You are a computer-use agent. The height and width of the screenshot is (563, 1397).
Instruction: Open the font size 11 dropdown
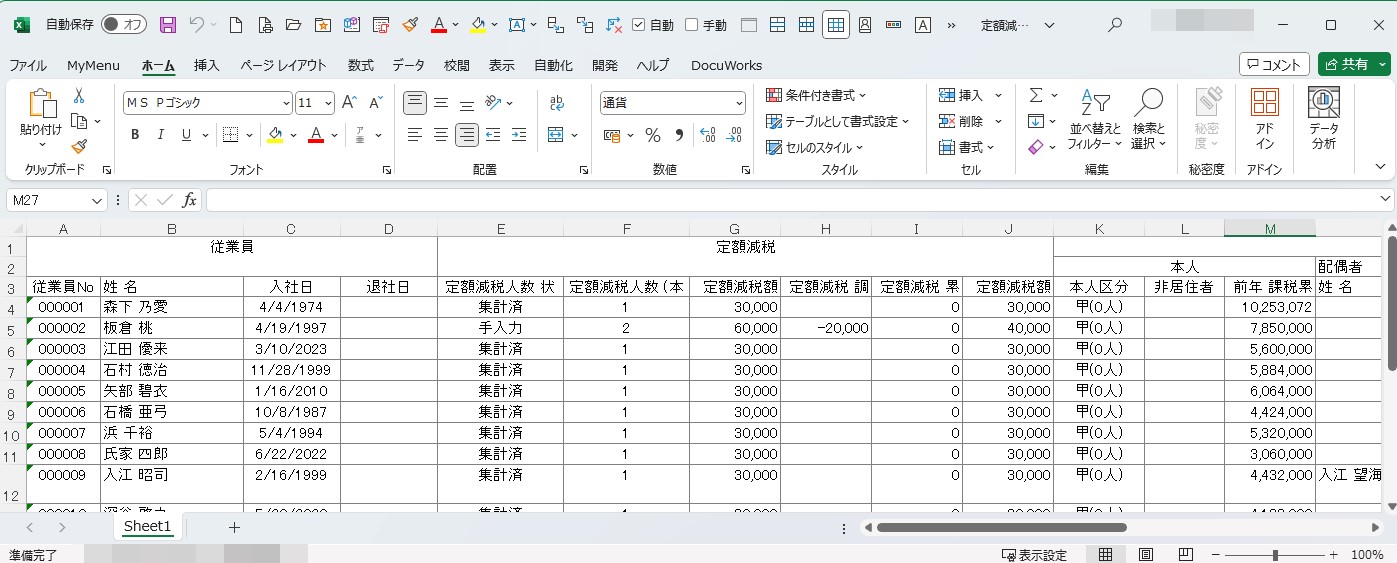[x=328, y=103]
